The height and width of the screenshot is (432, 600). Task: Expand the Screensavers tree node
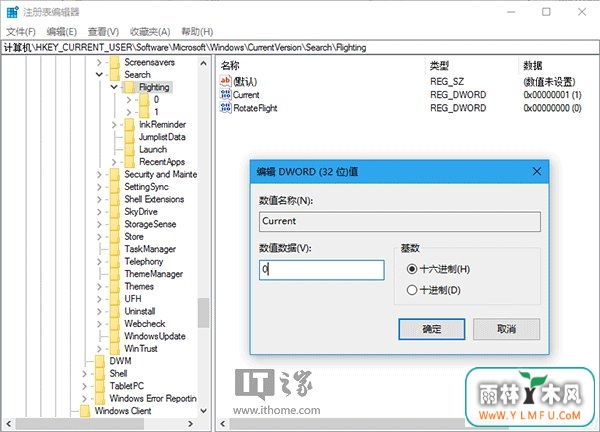99,62
